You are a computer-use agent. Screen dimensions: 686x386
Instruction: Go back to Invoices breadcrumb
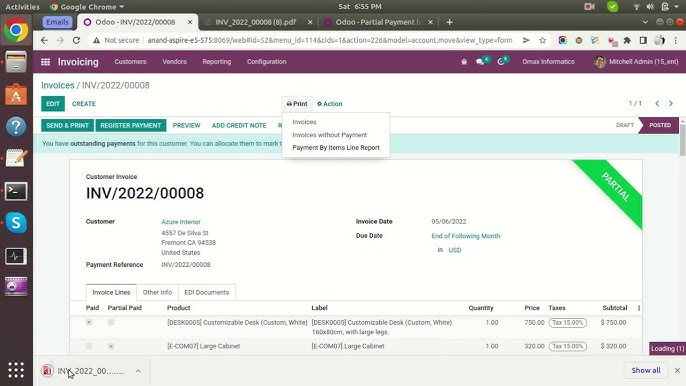click(58, 85)
